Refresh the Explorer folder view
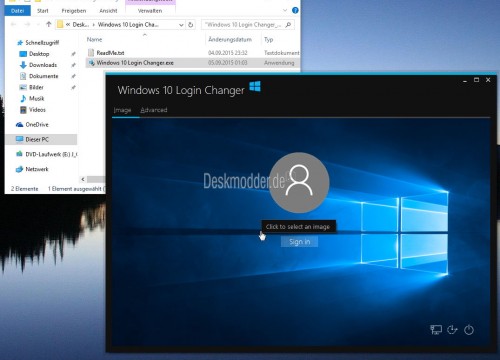The width and height of the screenshot is (500, 360). coord(191,25)
